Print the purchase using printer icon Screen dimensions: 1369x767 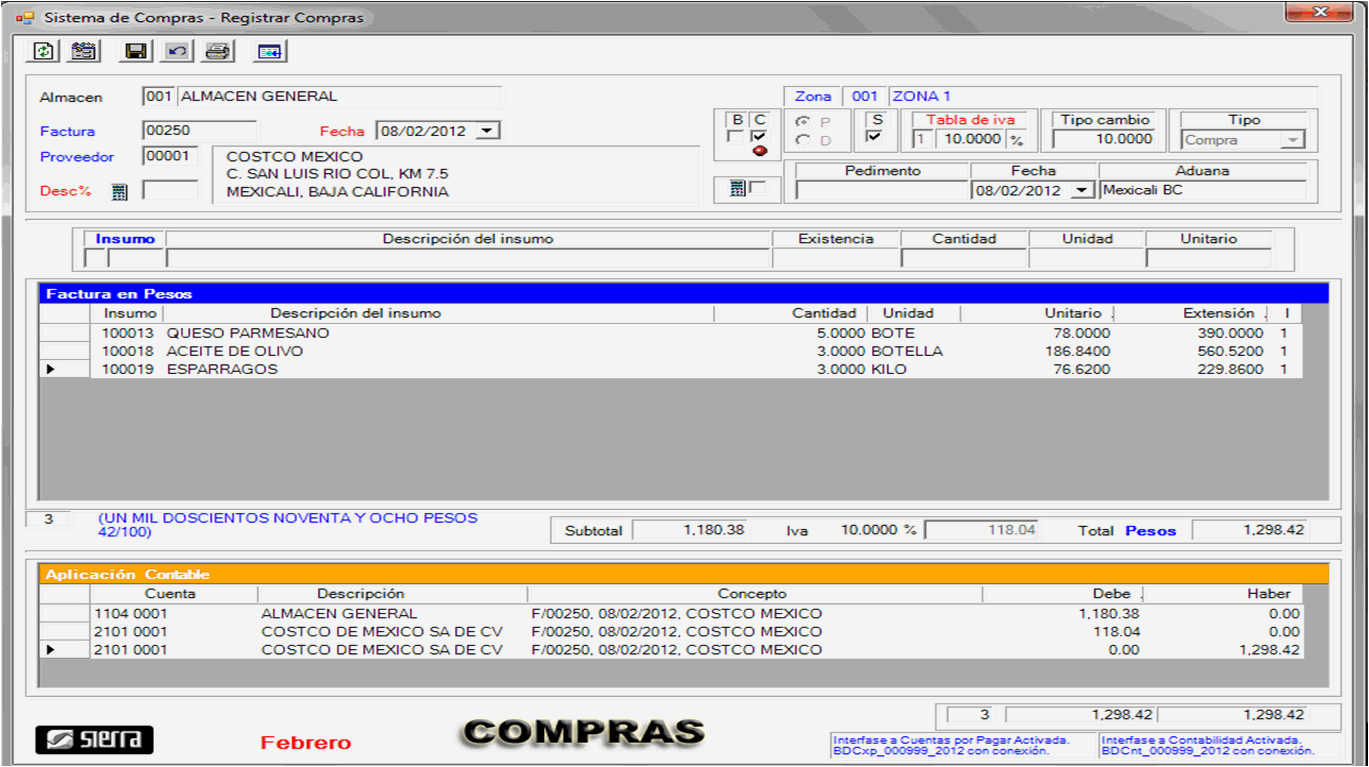coord(218,51)
